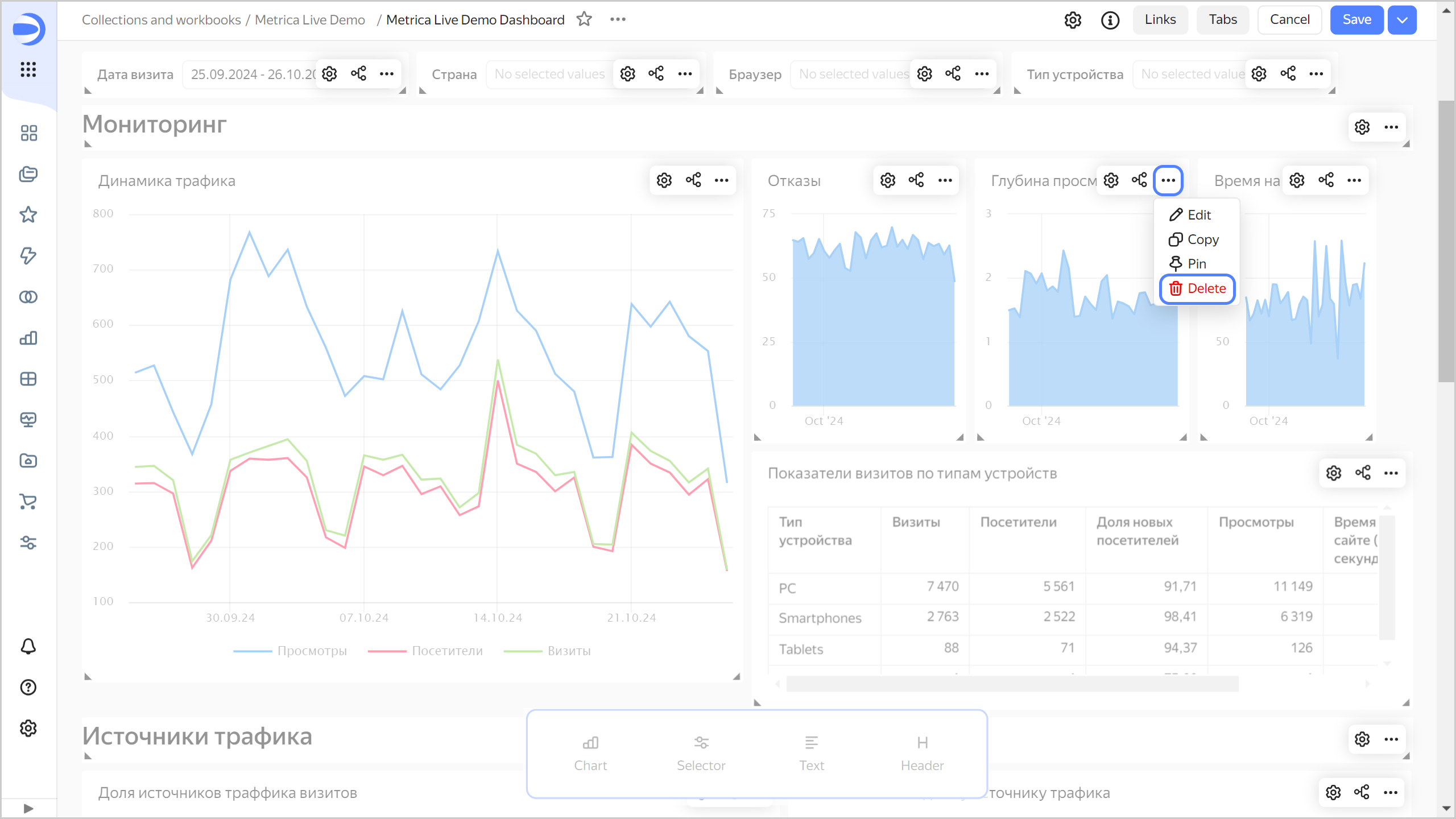Click the help question mark icon
The image size is (1456, 819).
[28, 688]
